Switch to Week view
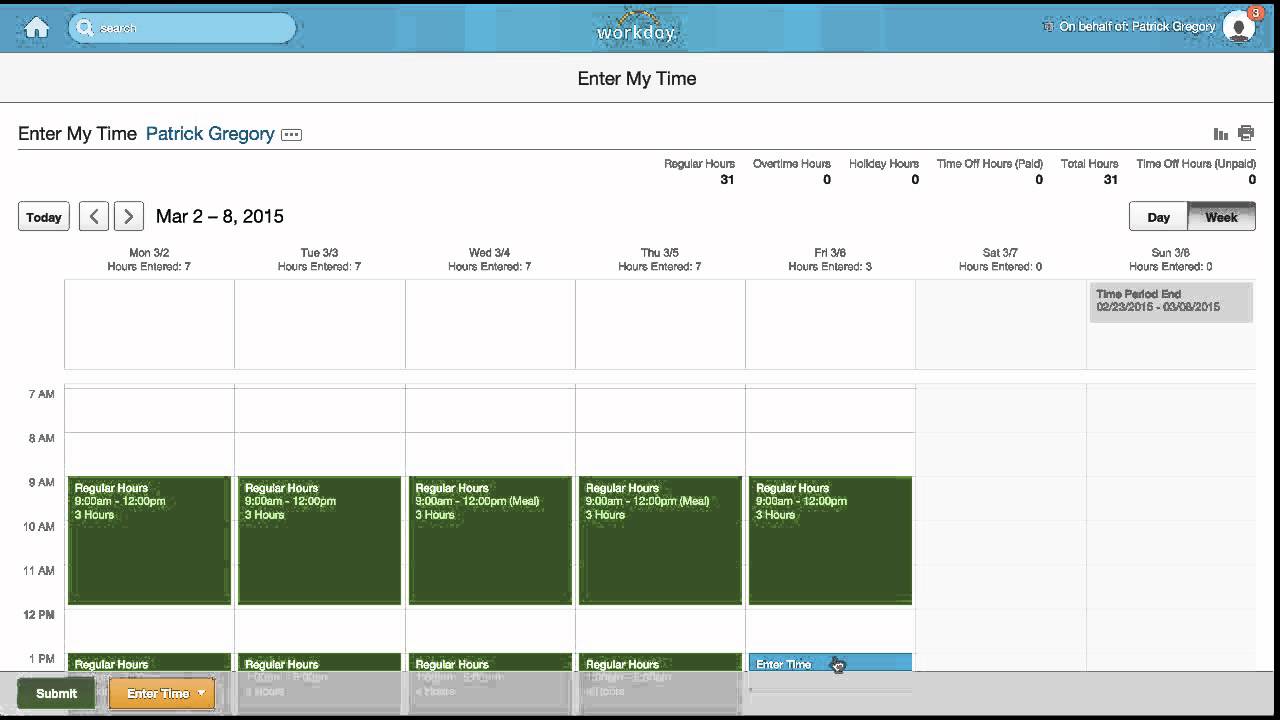The height and width of the screenshot is (720, 1280). [x=1221, y=217]
